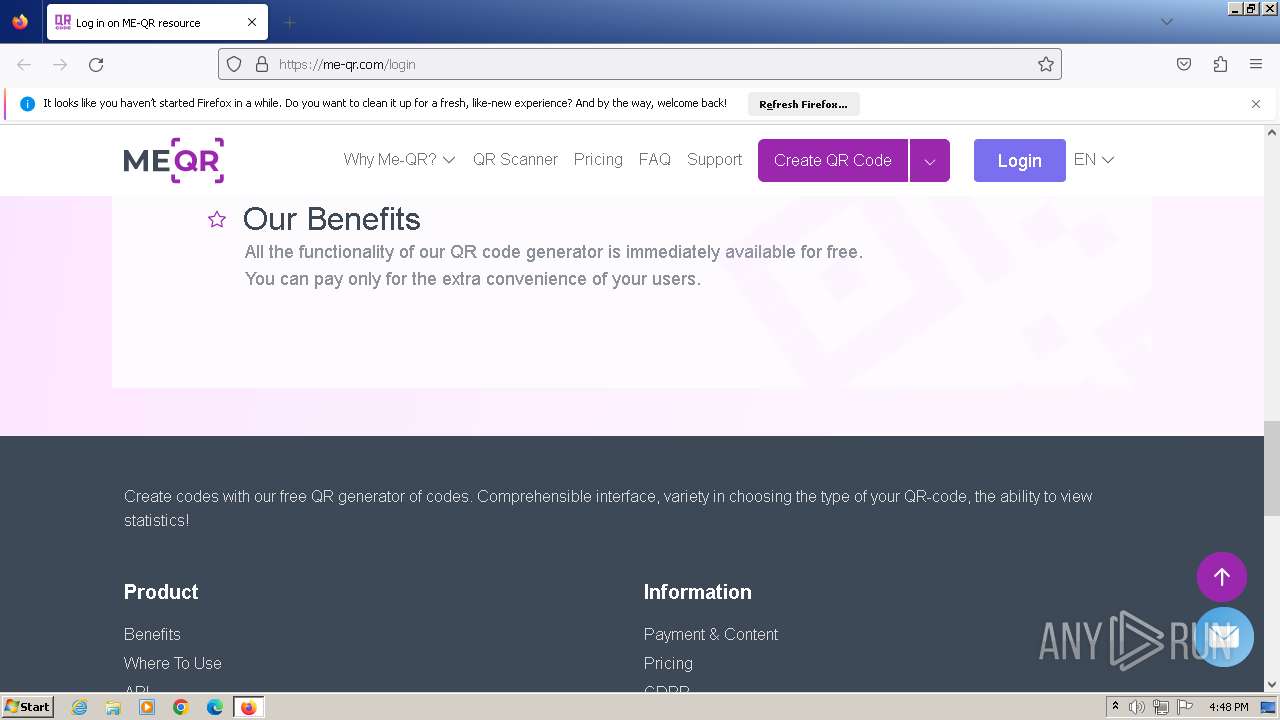
Task: Reload the page with the refresh icon
Action: click(x=96, y=64)
